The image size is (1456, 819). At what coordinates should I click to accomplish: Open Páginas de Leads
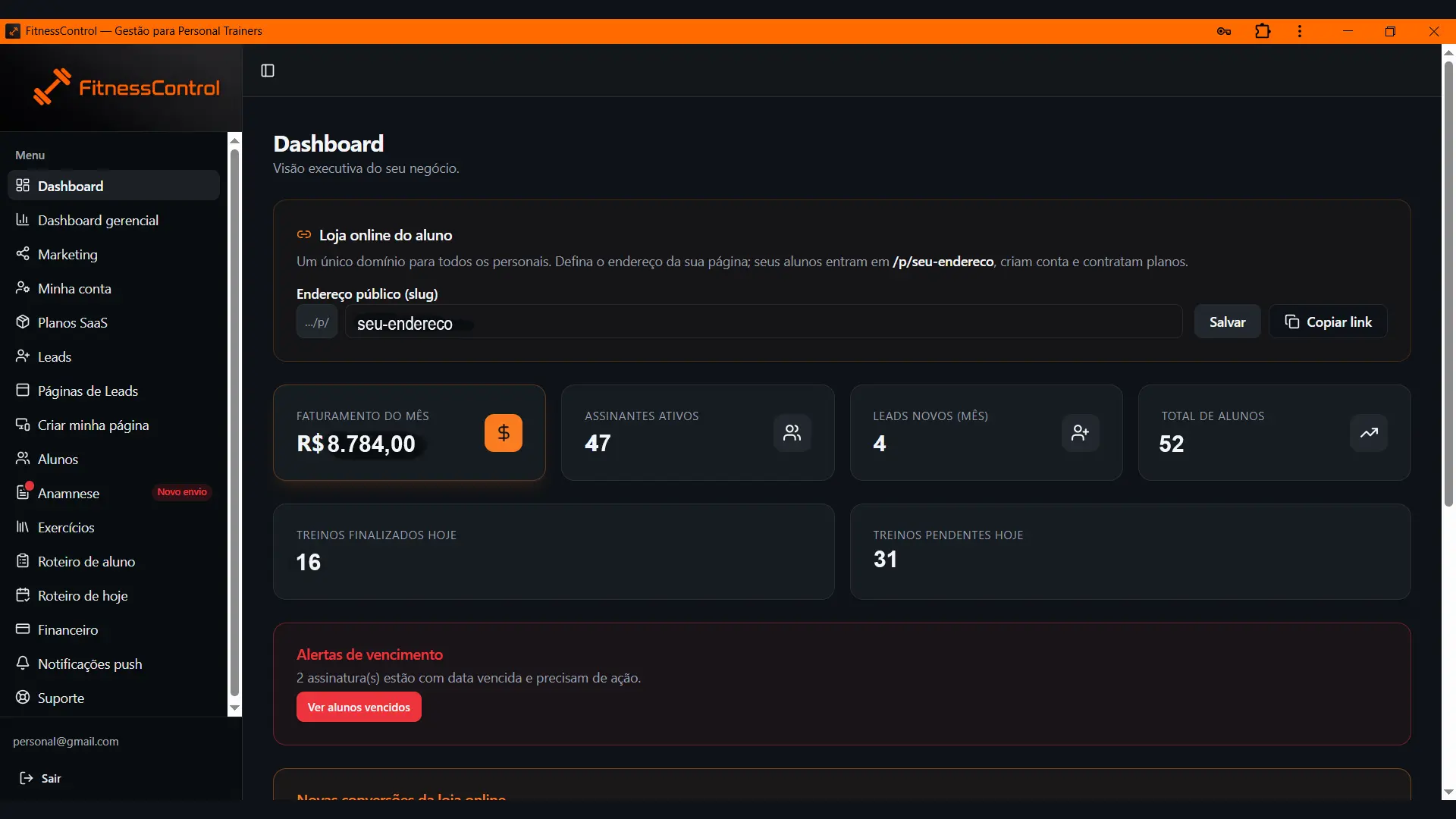114,391
